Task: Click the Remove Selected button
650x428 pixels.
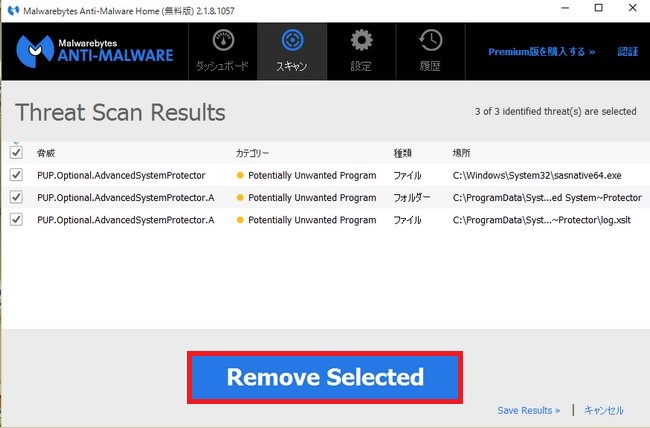Action: pyautogui.click(x=325, y=377)
